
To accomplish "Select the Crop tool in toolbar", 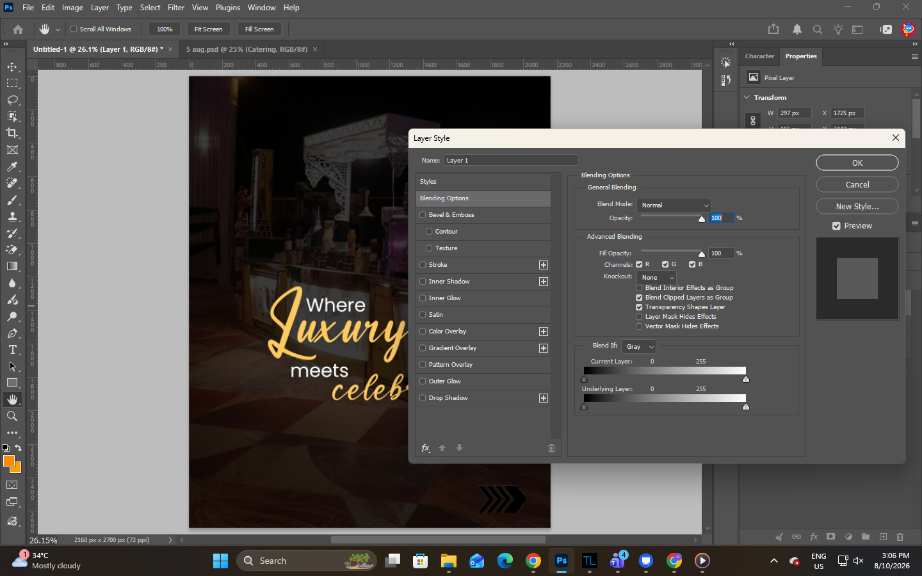I will [12, 133].
